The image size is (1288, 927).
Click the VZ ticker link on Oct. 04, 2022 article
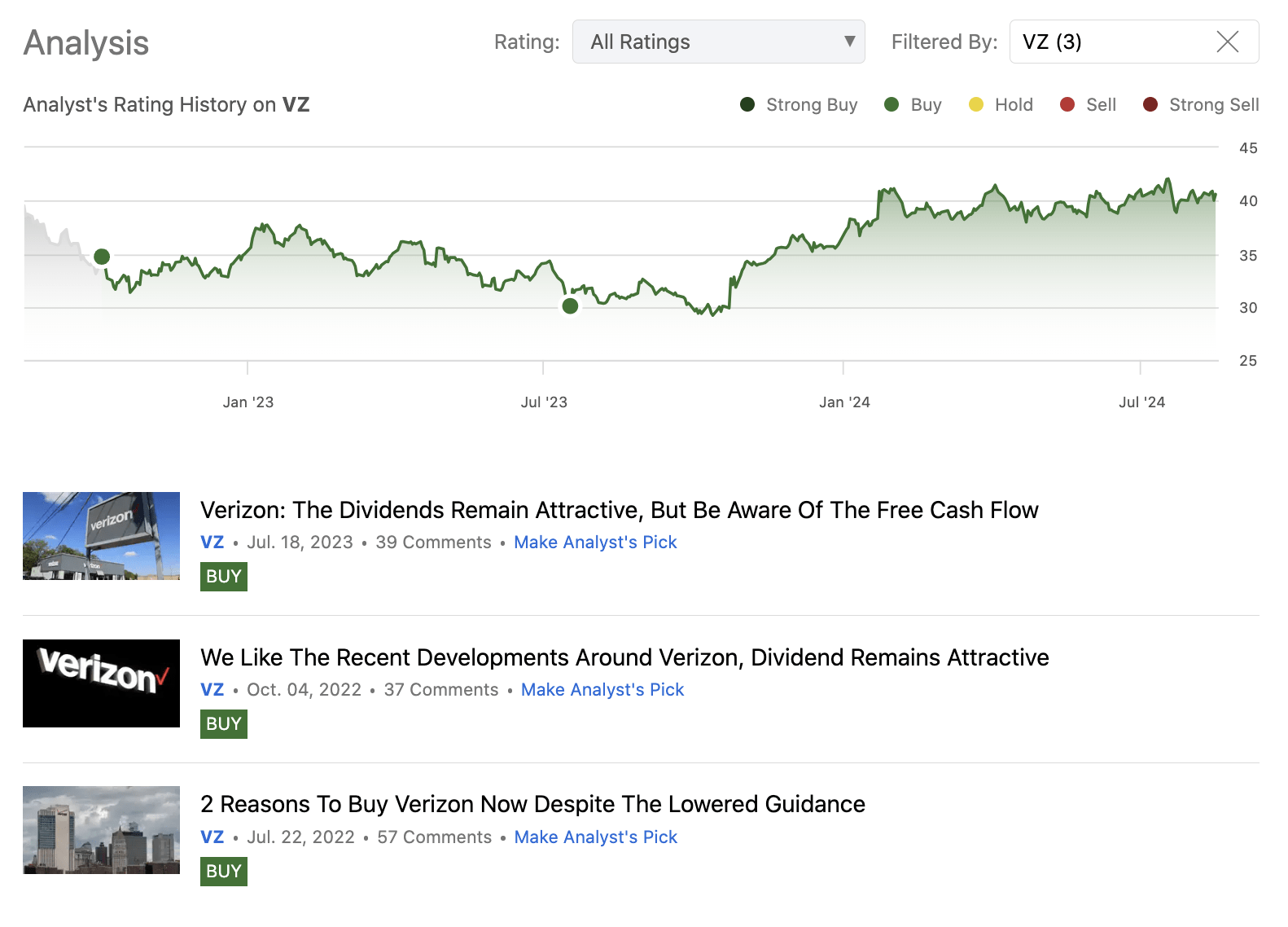pos(212,690)
